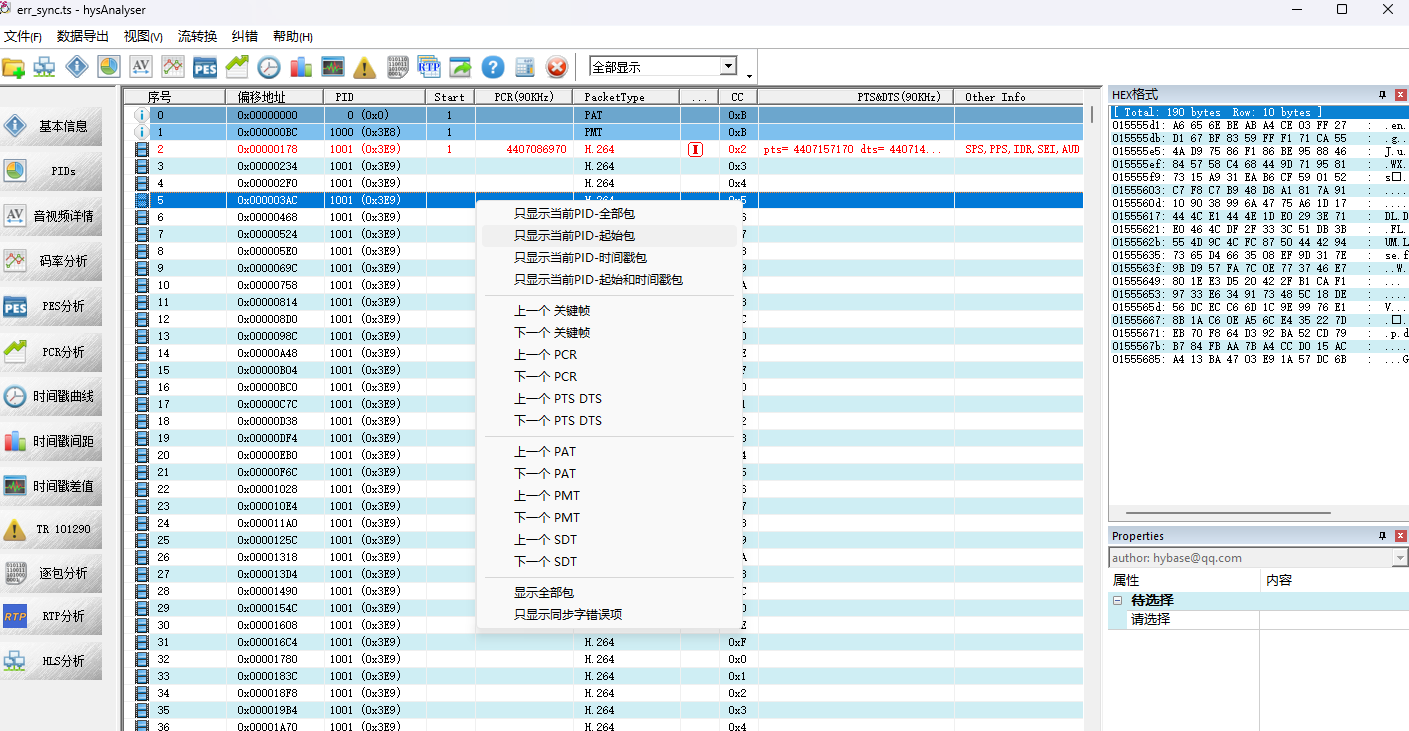Open the 数据导出 menu
The width and height of the screenshot is (1409, 731).
click(x=83, y=36)
